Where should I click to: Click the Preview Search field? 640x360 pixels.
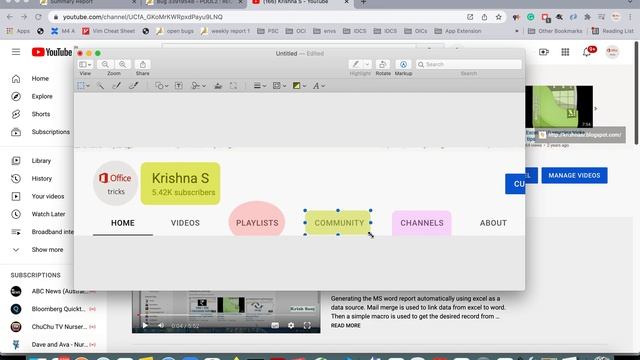click(x=469, y=64)
